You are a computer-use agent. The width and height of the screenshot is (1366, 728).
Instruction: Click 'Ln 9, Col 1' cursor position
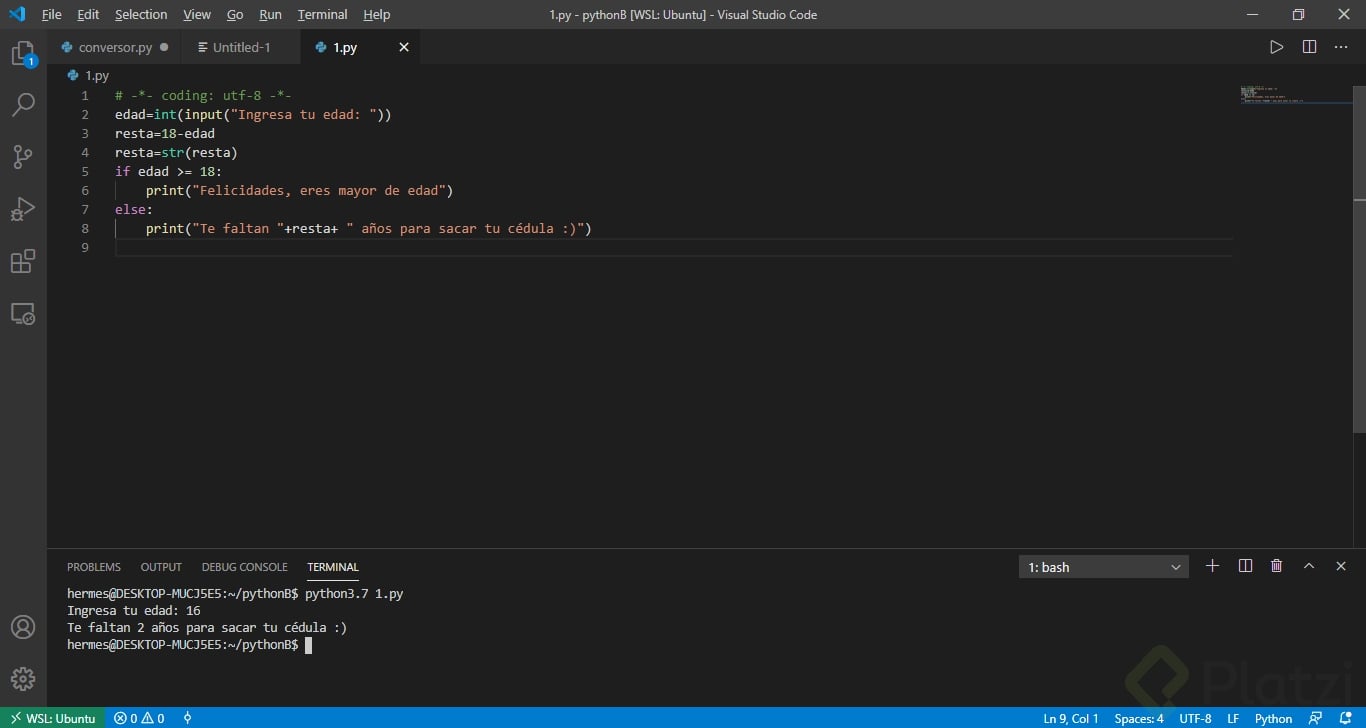(1071, 718)
